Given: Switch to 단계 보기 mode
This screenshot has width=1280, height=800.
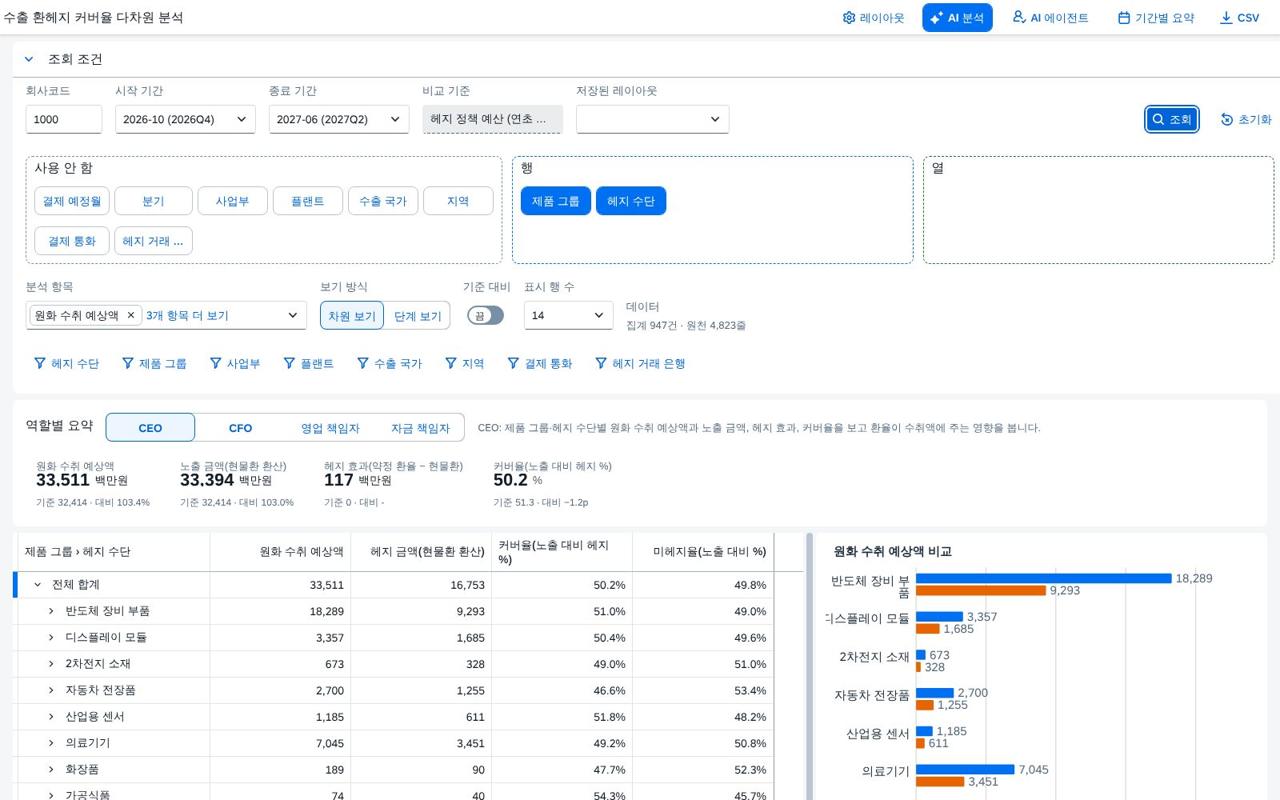Looking at the screenshot, I should click(417, 316).
